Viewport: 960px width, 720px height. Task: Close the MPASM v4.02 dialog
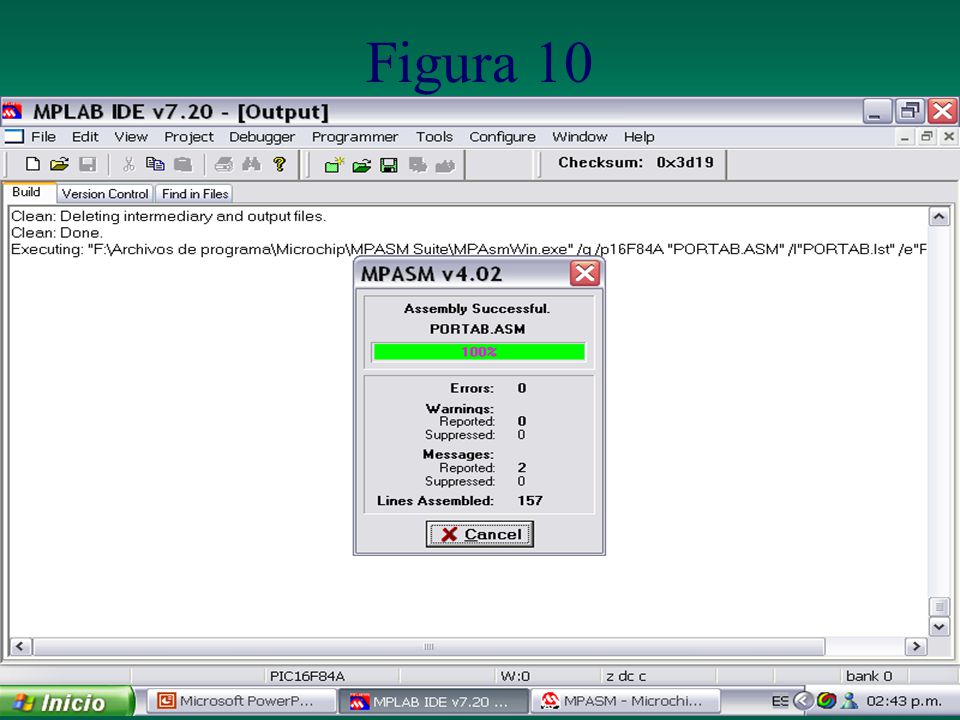pyautogui.click(x=585, y=273)
